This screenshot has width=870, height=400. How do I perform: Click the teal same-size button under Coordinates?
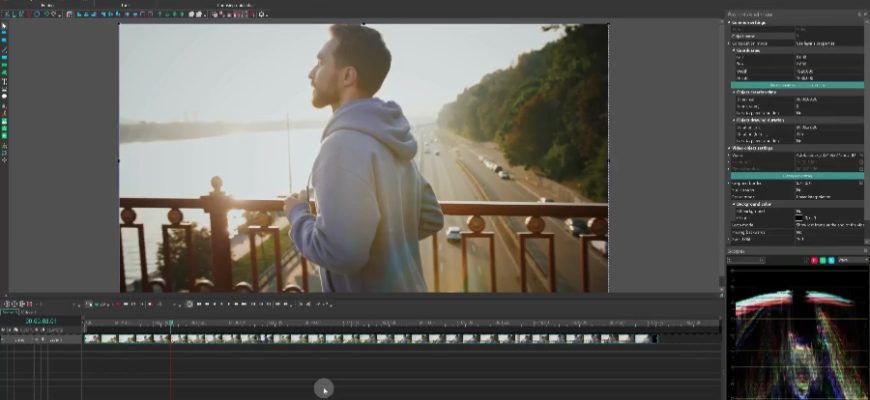coord(796,85)
